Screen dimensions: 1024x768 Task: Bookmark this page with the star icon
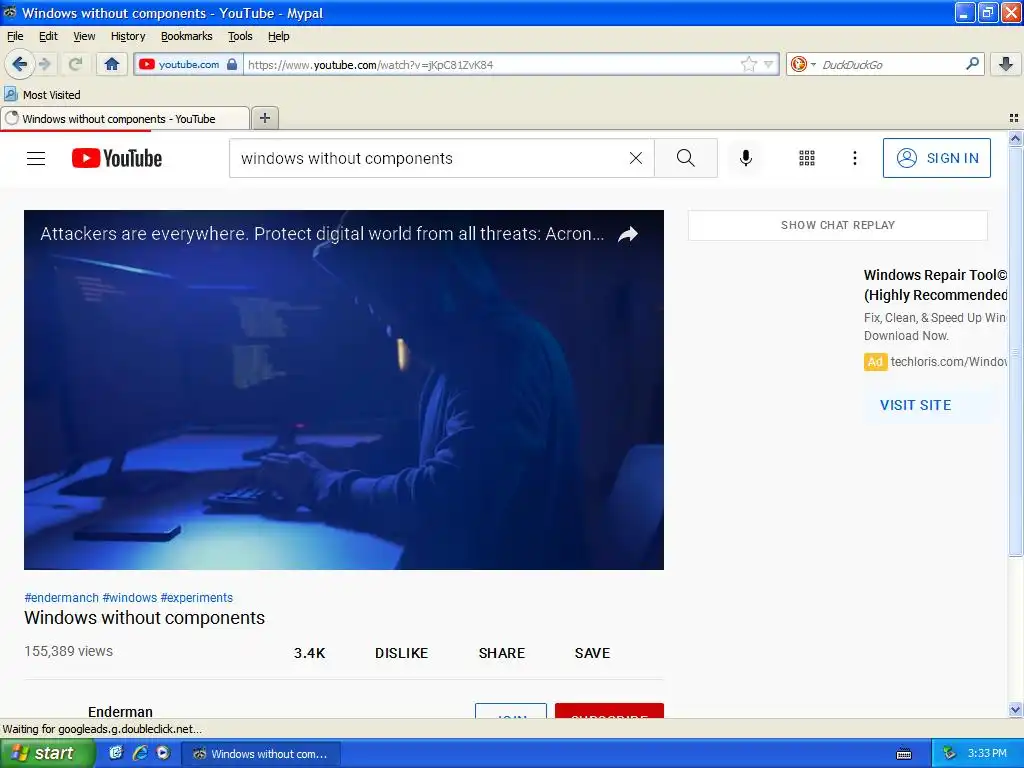coord(748,64)
